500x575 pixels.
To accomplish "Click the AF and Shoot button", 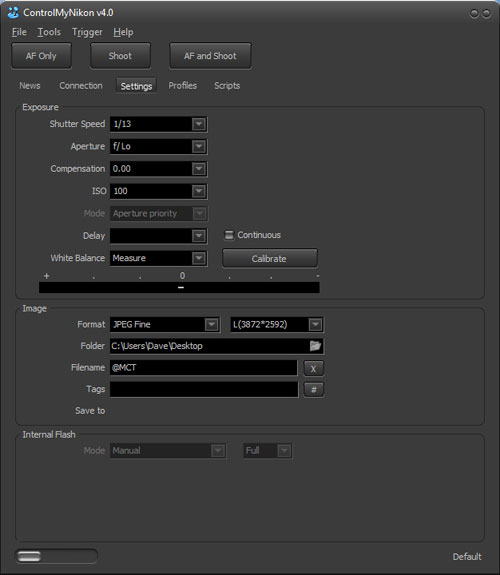I will (210, 56).
